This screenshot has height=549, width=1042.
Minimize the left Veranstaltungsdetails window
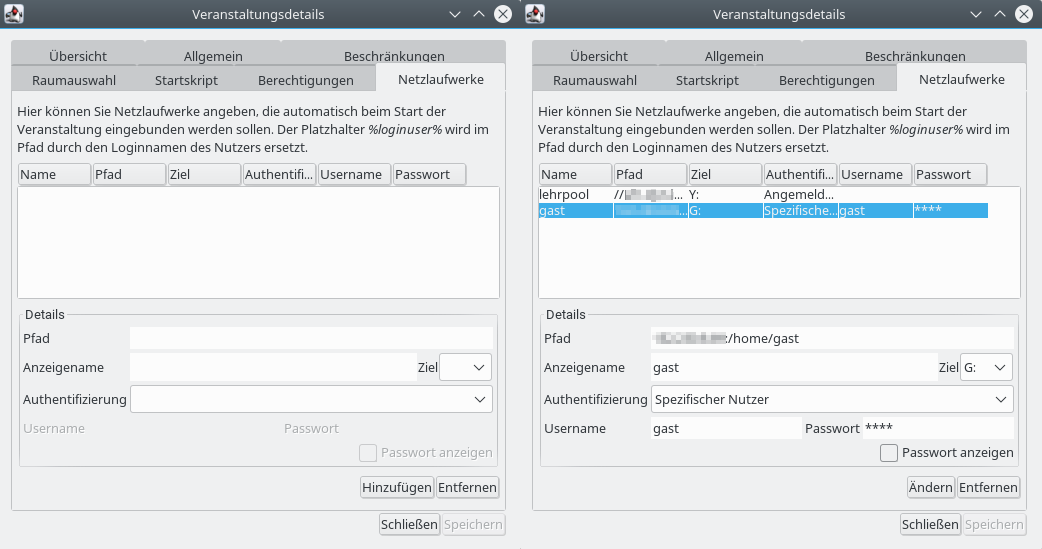pyautogui.click(x=456, y=14)
